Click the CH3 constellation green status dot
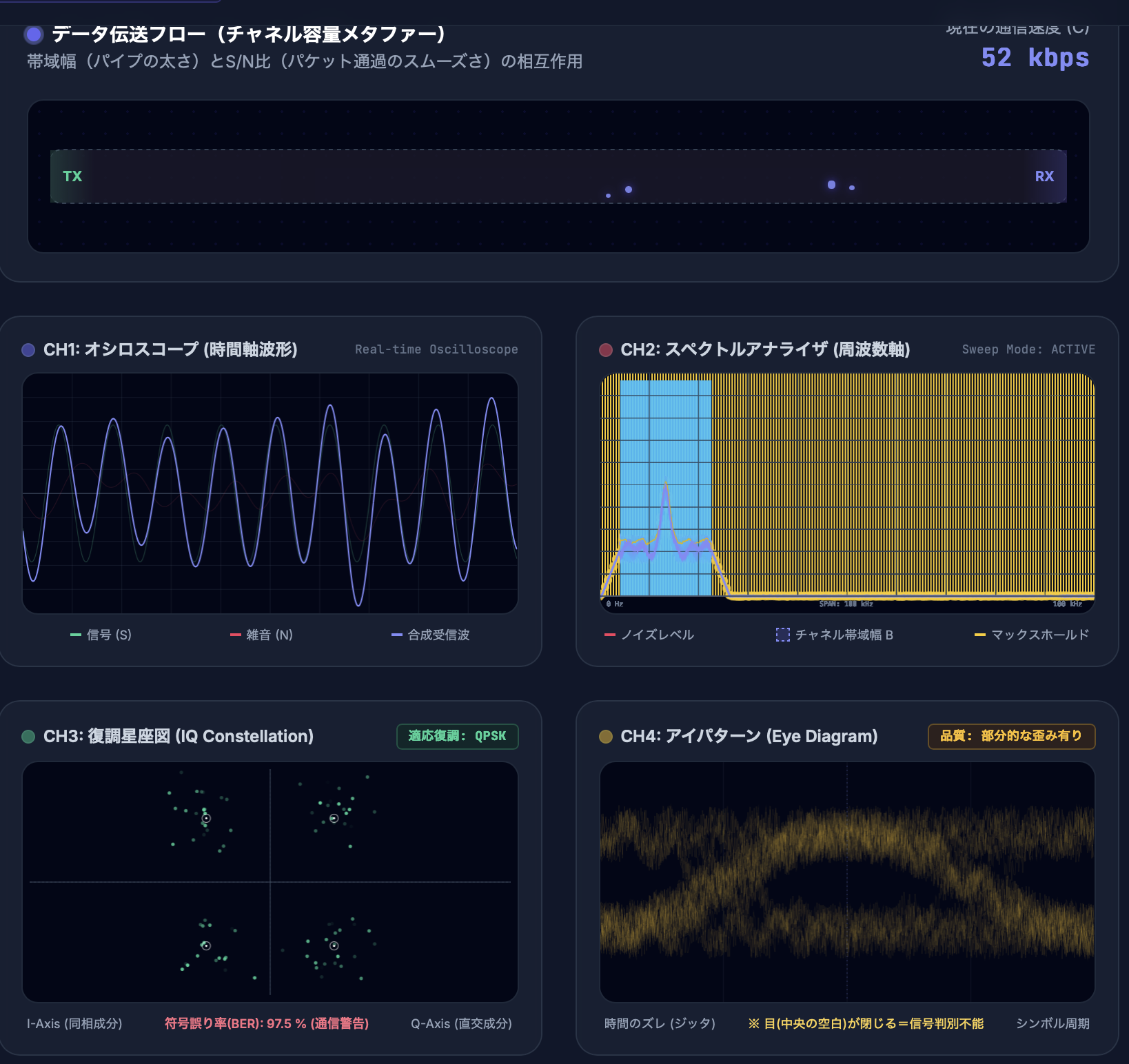This screenshot has width=1129, height=1064. [28, 737]
